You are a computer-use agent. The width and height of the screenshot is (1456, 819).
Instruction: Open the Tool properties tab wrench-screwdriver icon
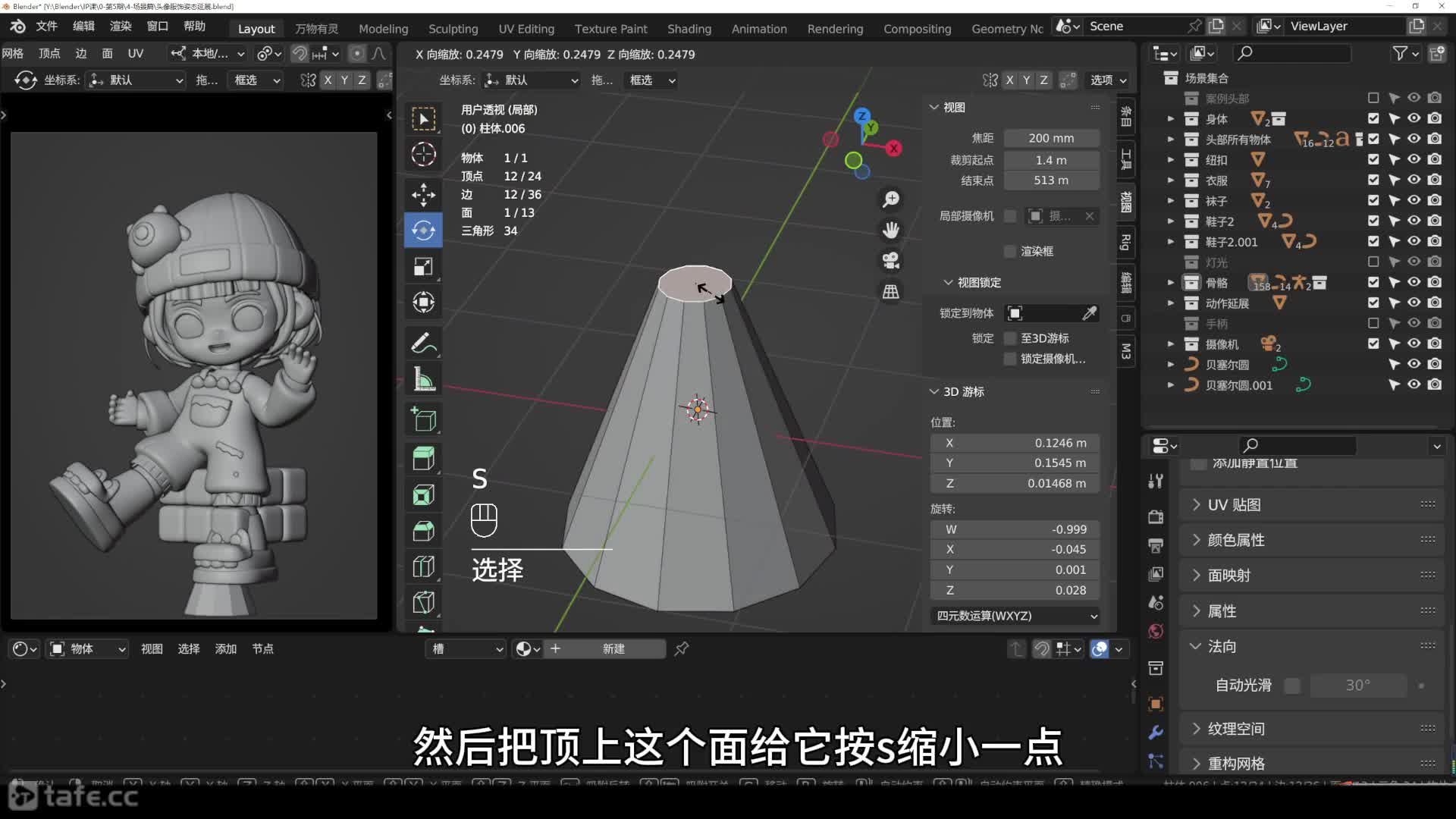(1156, 481)
